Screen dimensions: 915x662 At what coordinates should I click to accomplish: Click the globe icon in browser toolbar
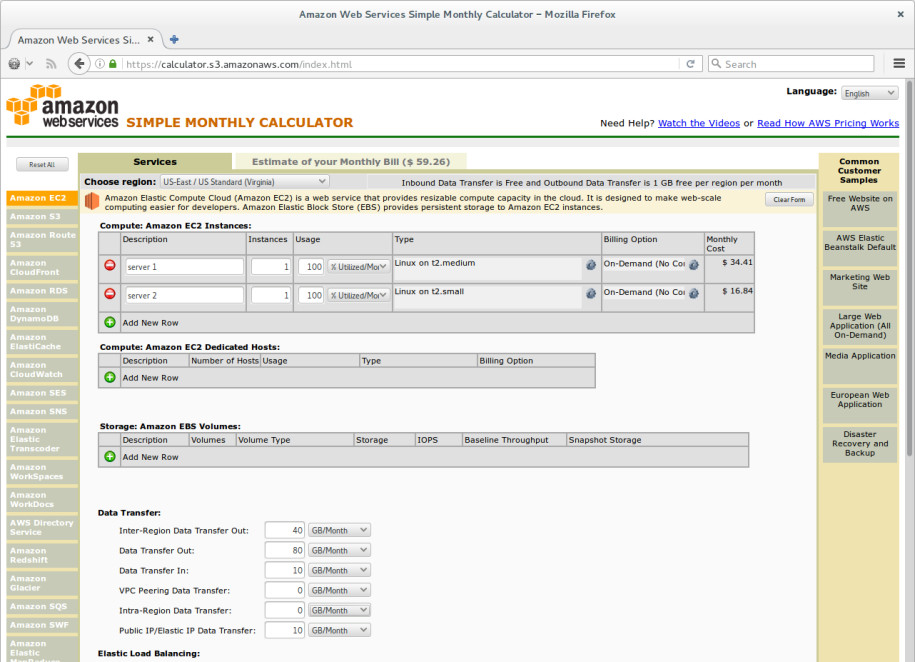coord(15,64)
